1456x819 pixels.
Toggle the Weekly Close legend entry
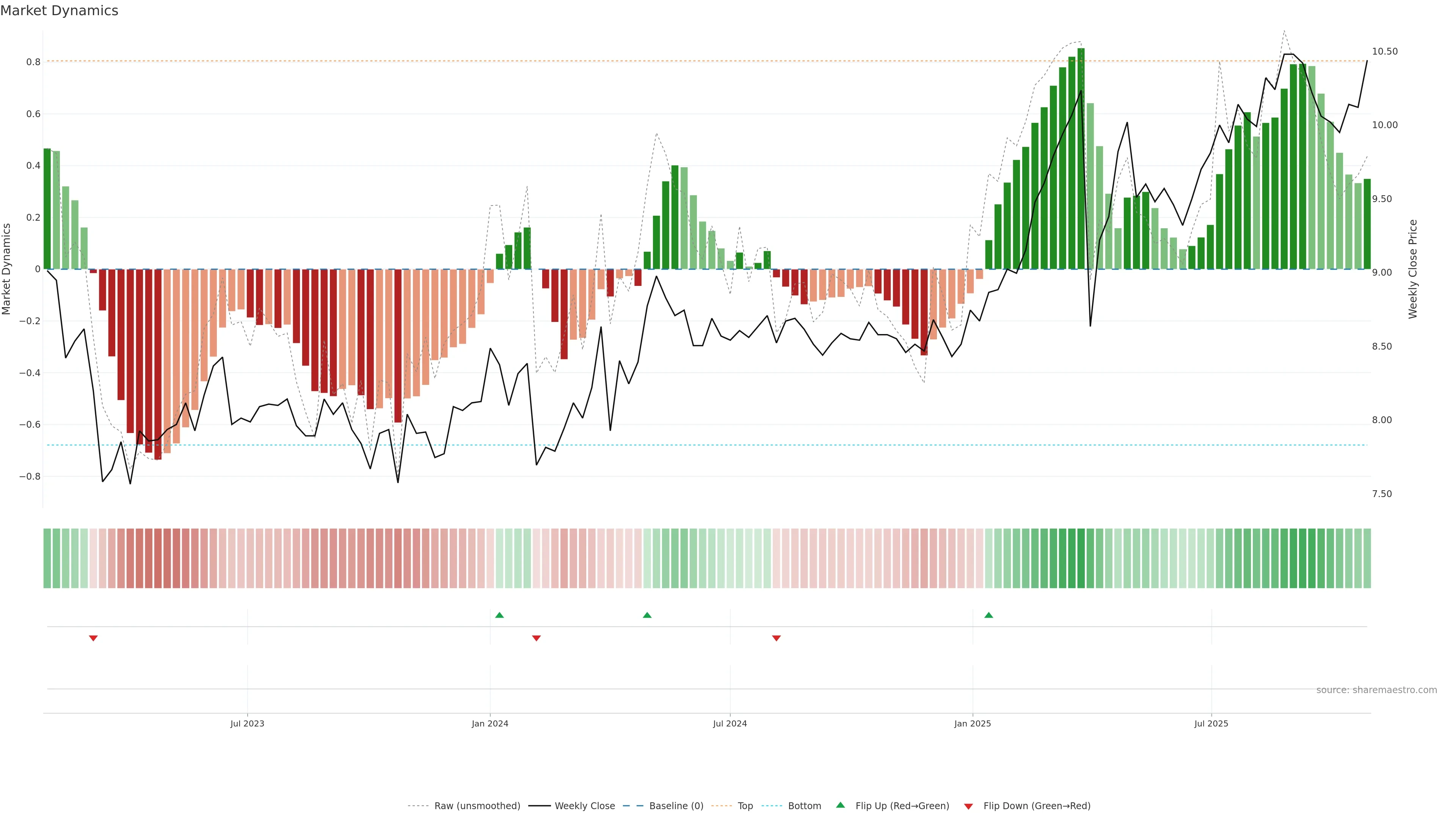coord(584,806)
